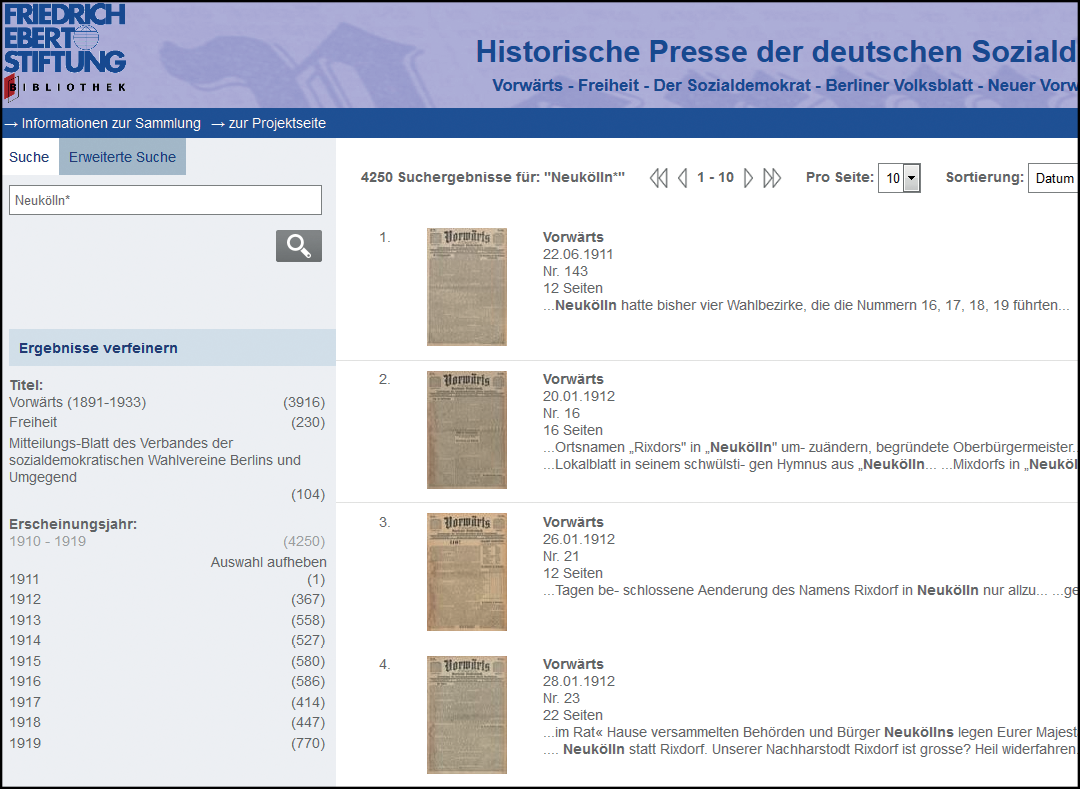Screen dimensions: 1080x789
Task: Click the Historische Presse heading
Action: point(777,52)
